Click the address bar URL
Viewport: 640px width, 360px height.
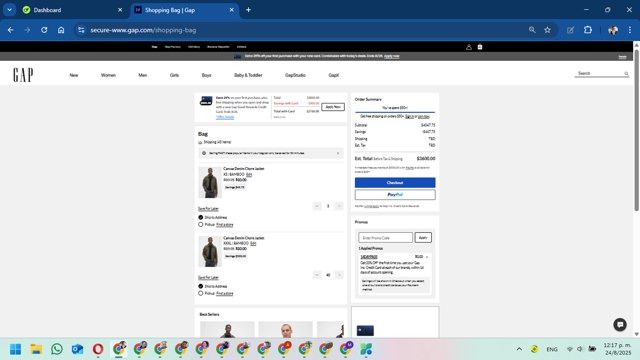pos(143,30)
